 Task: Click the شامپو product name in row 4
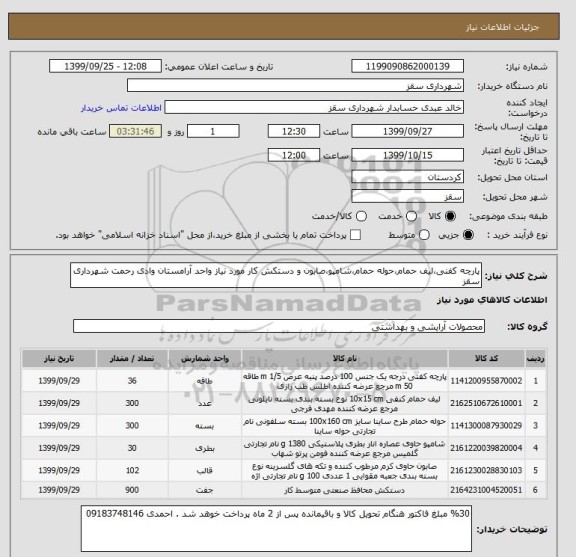345,449
